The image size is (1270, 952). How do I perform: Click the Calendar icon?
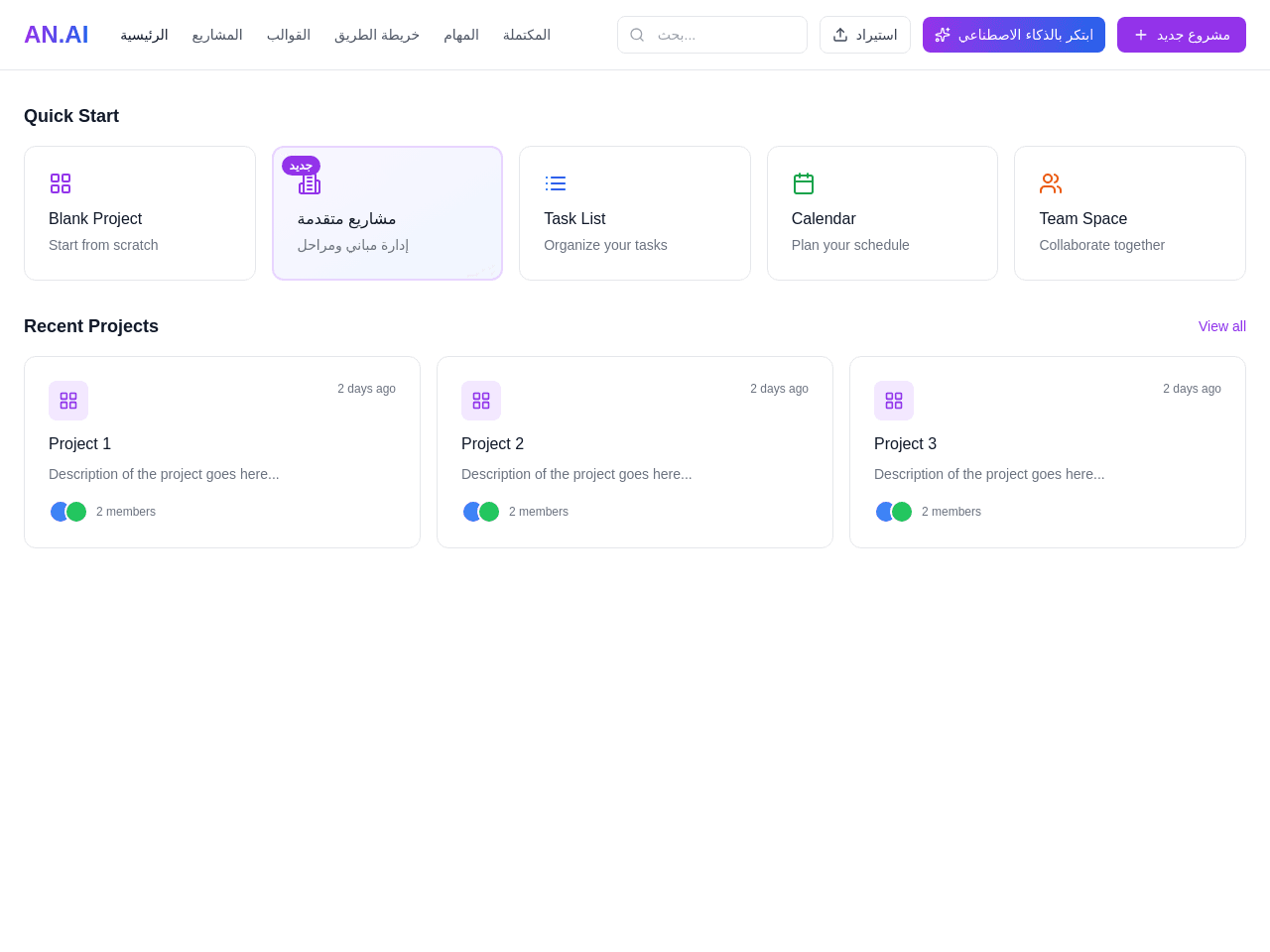pyautogui.click(x=804, y=183)
